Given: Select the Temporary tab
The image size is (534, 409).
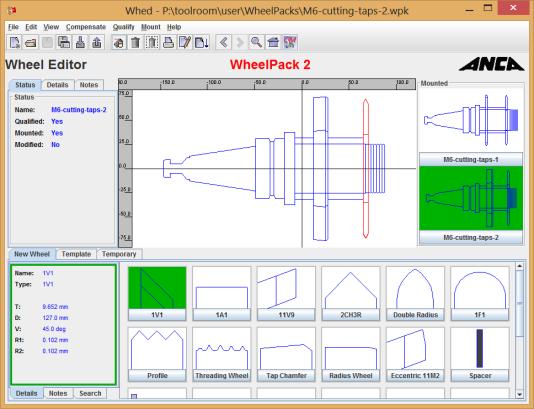Looking at the screenshot, I should click(x=119, y=254).
